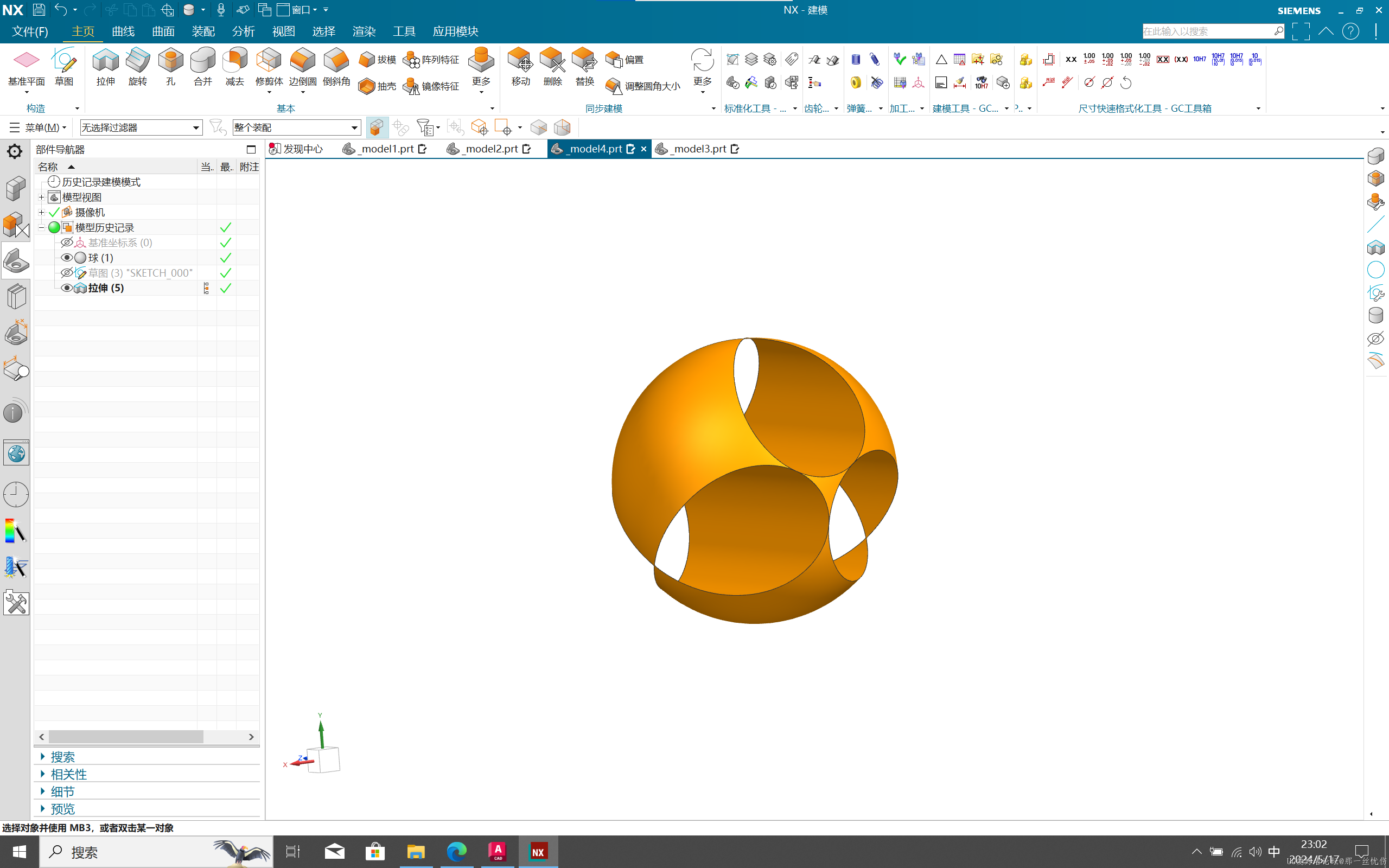Click the Unite (合并) tool
The width and height of the screenshot is (1389, 868).
click(202, 67)
